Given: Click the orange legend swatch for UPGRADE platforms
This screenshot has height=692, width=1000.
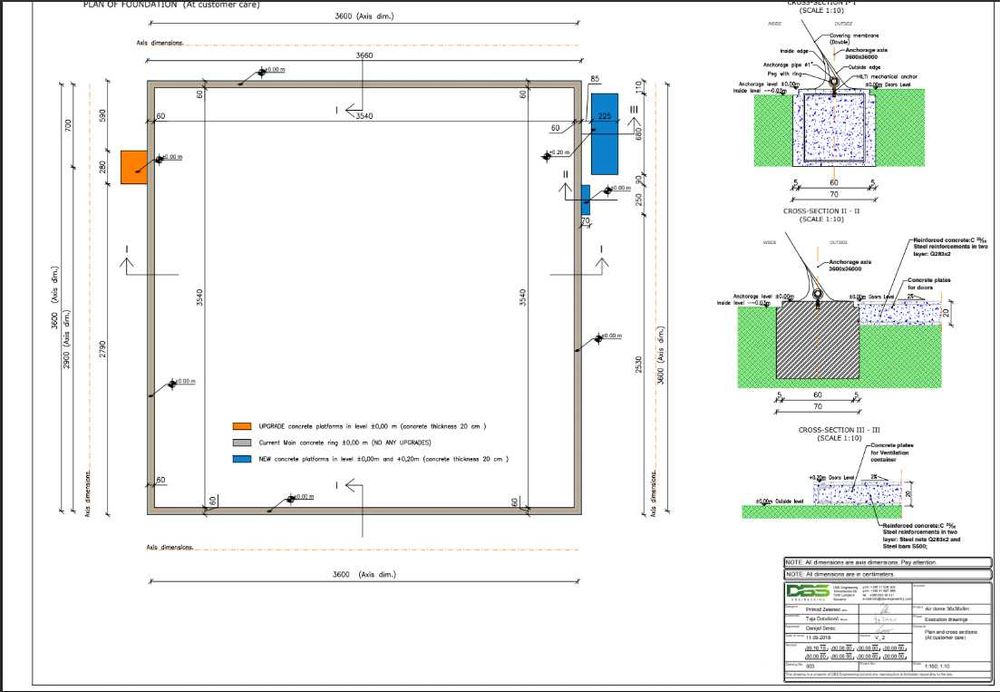Looking at the screenshot, I should pyautogui.click(x=242, y=426).
